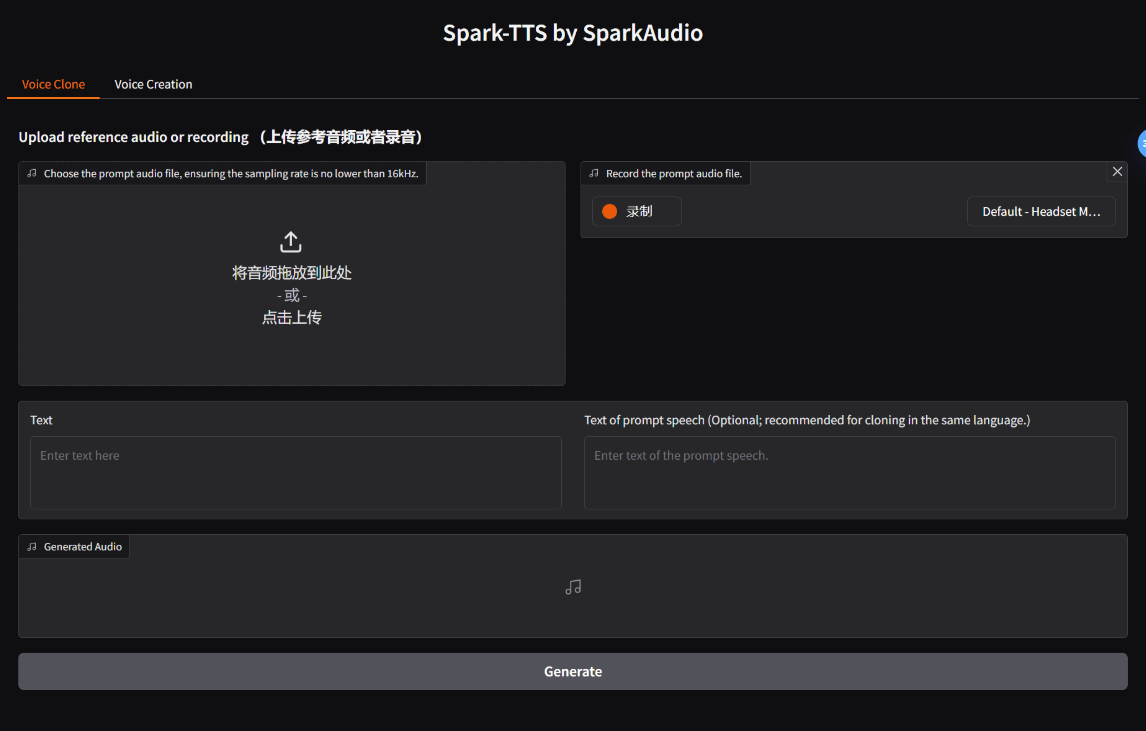
Task: Click the blue floating icon at right edge
Action: 1142,143
